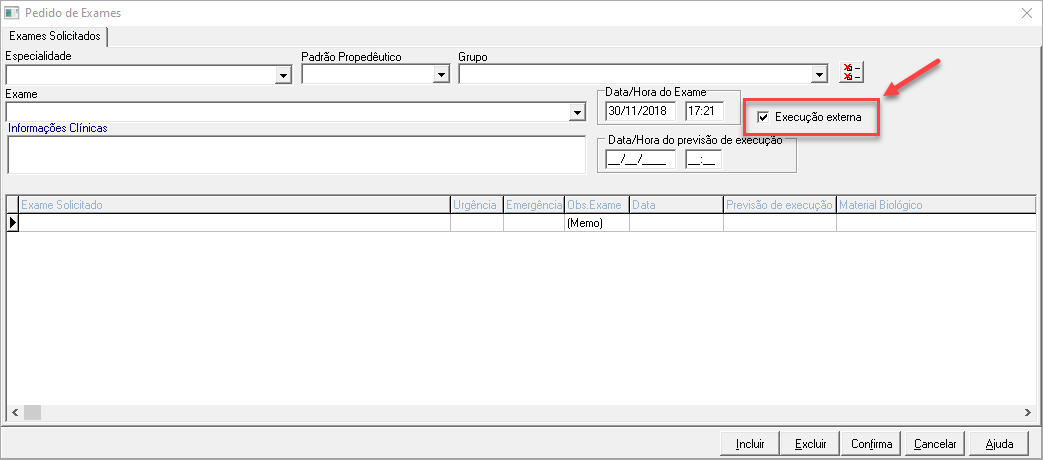Click the horizontal scrollbar left arrow
This screenshot has height=460, width=1043.
coord(15,413)
